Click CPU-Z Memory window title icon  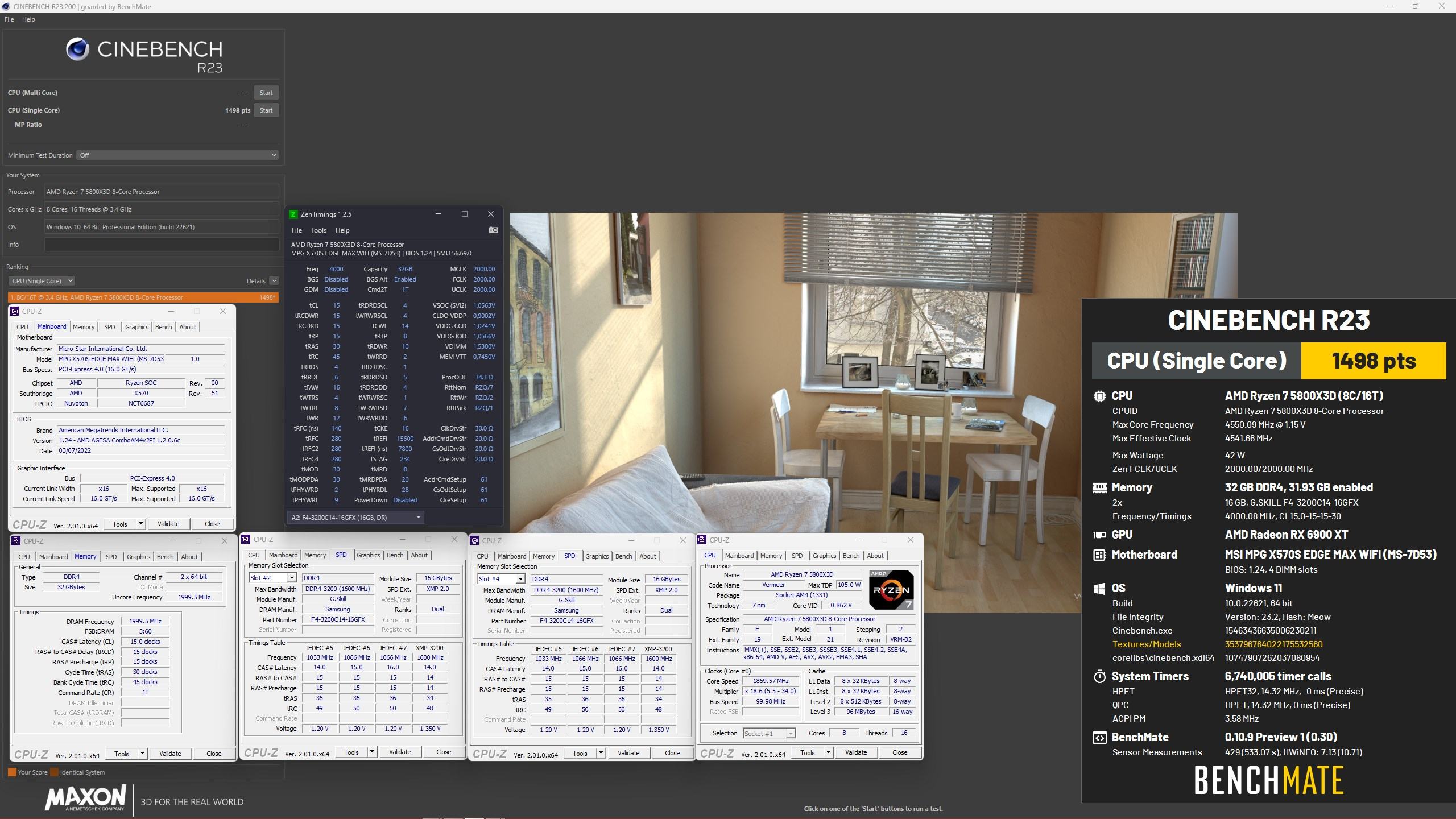click(x=16, y=541)
